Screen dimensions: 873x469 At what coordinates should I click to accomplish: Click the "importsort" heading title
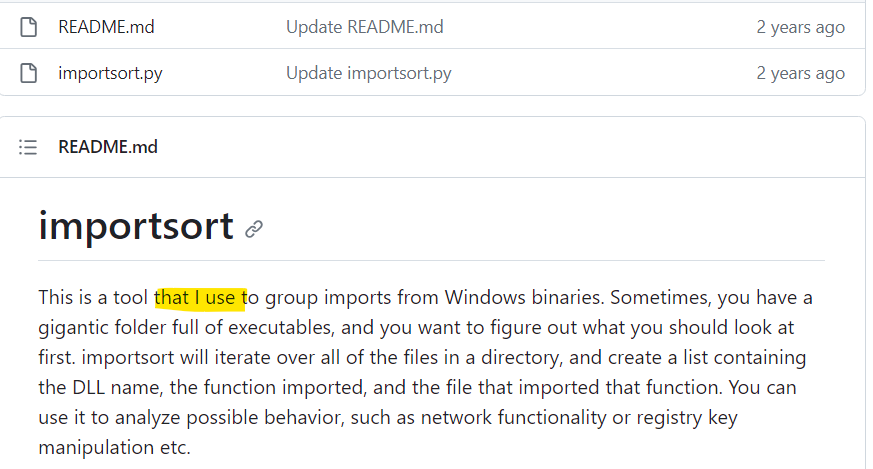(136, 226)
